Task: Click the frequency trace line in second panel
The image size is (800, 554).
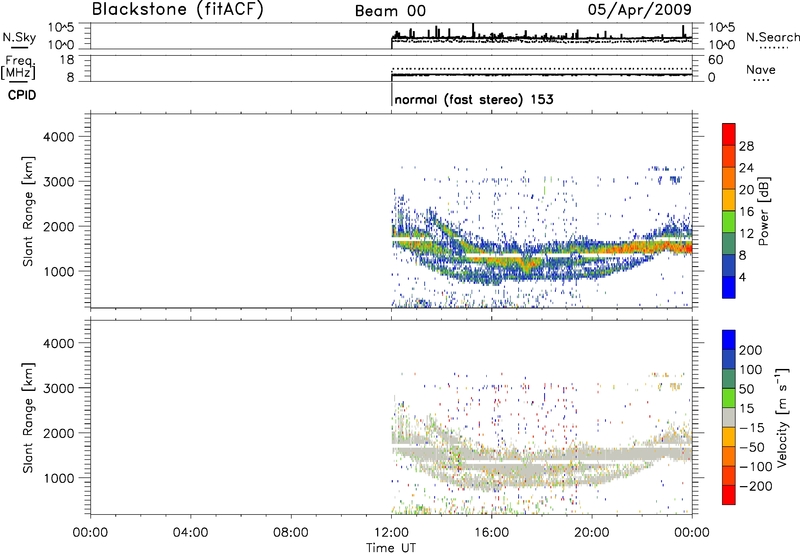Action: point(542,75)
